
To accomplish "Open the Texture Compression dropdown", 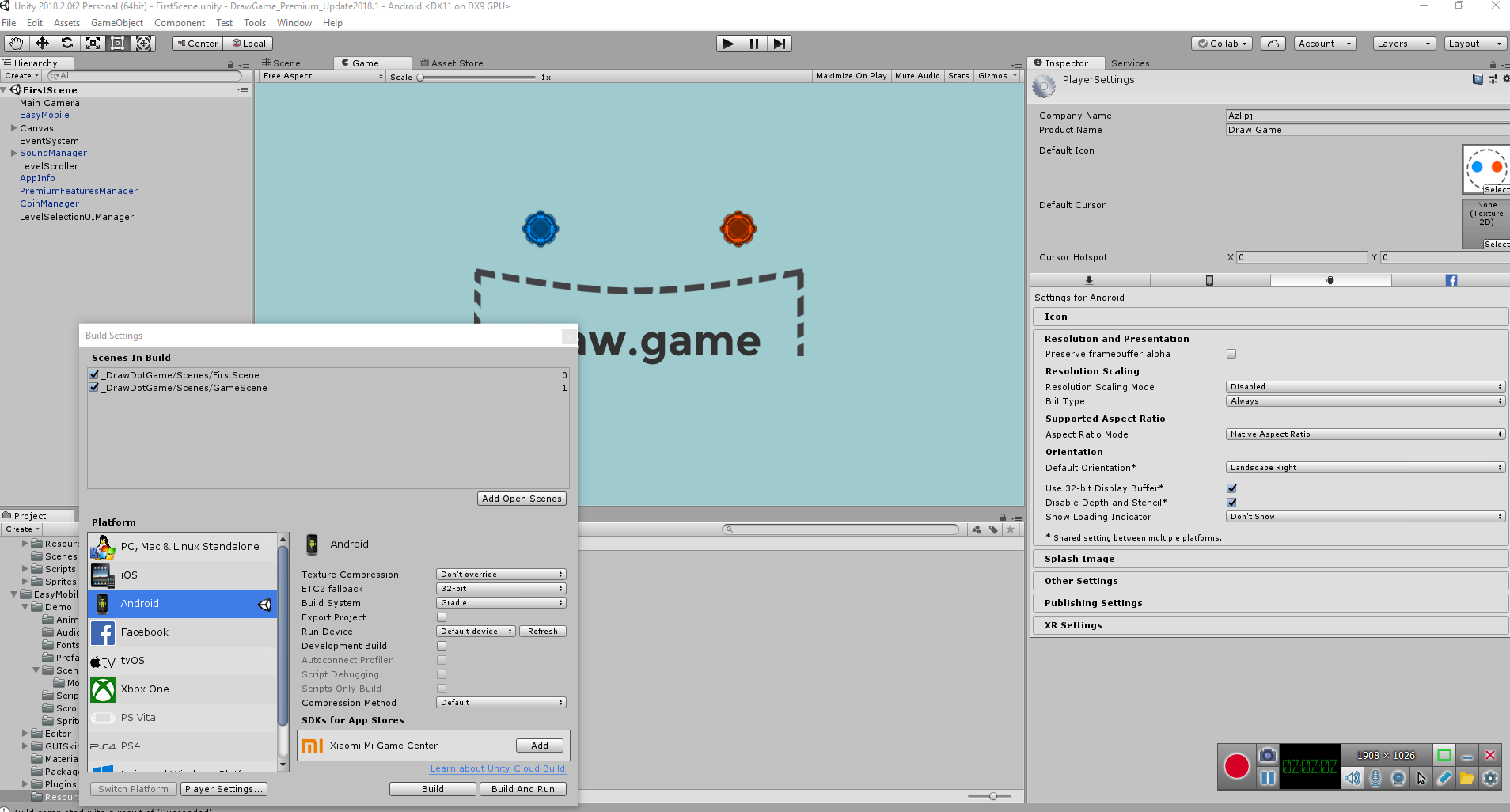I will click(499, 574).
